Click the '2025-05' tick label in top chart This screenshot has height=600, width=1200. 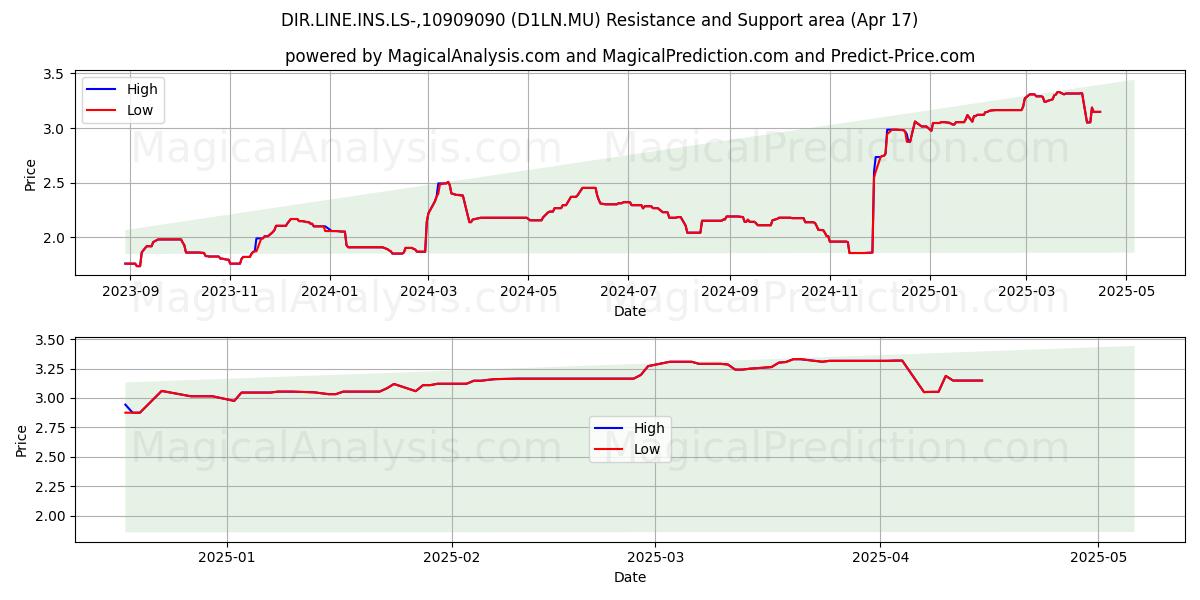[1126, 292]
